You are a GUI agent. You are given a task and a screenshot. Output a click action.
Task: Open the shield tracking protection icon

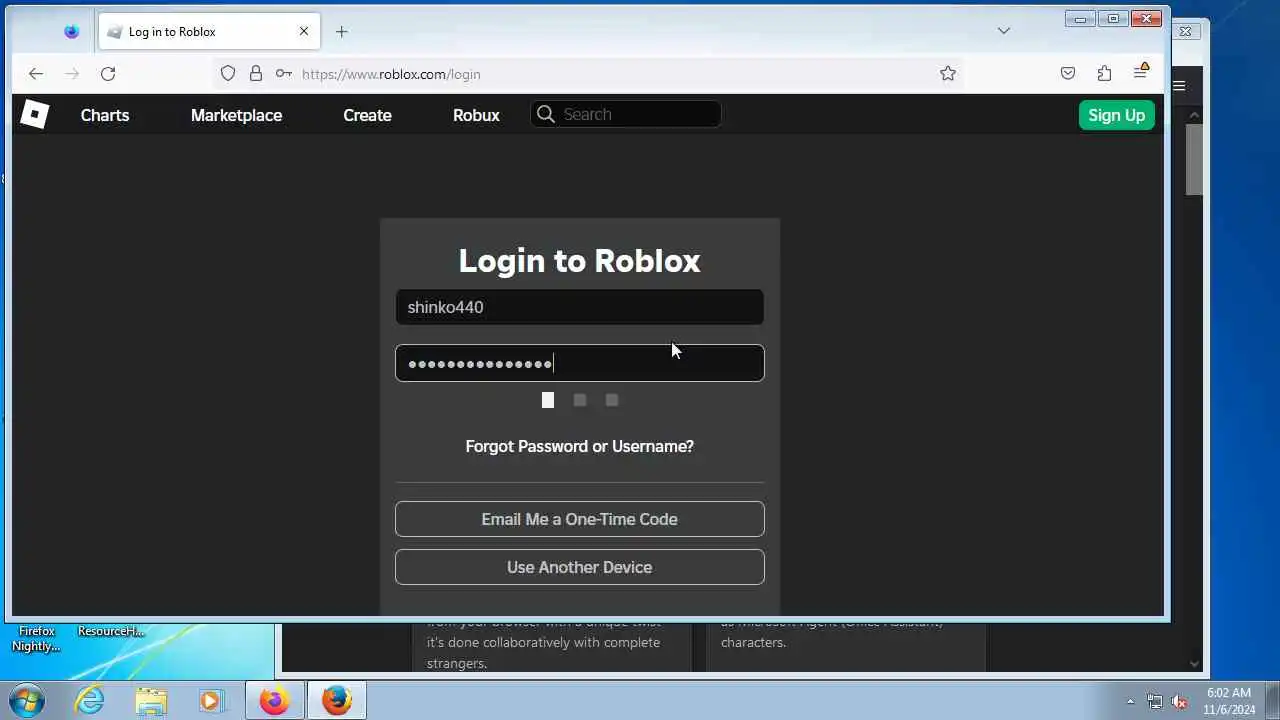pos(228,73)
